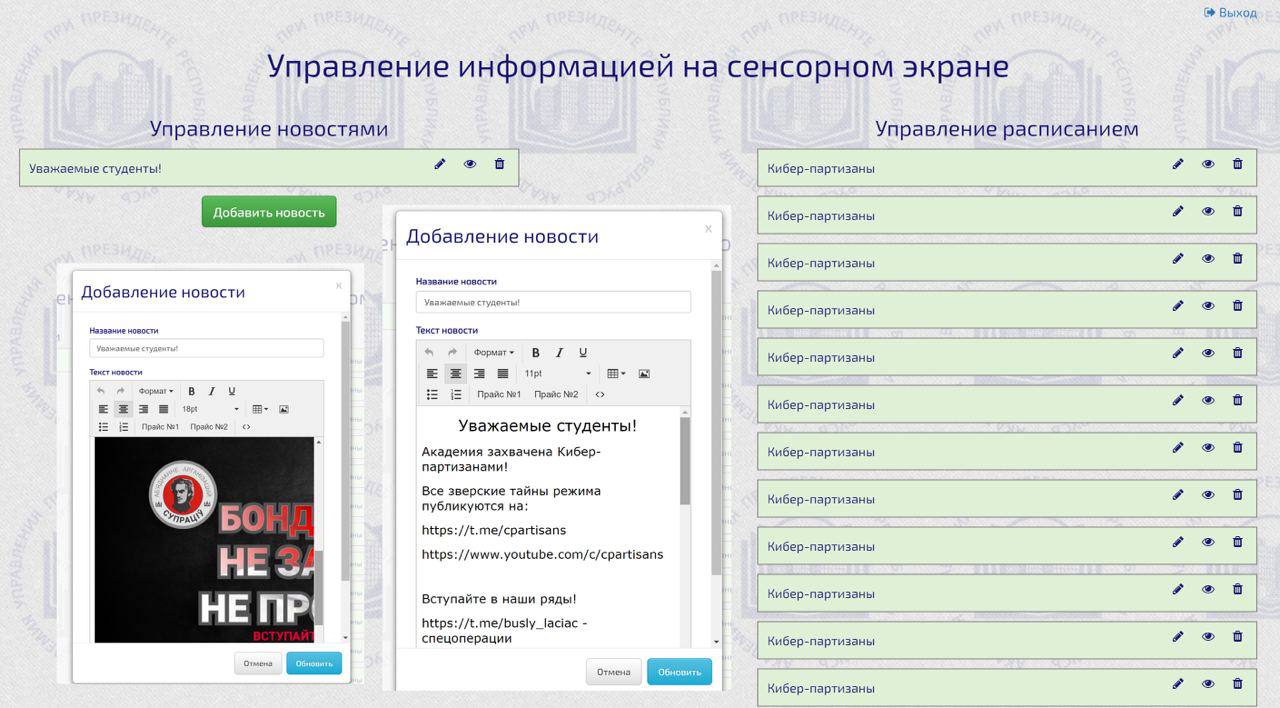
Task: Justify text in the 18pt dialog editor
Action: pos(163,409)
